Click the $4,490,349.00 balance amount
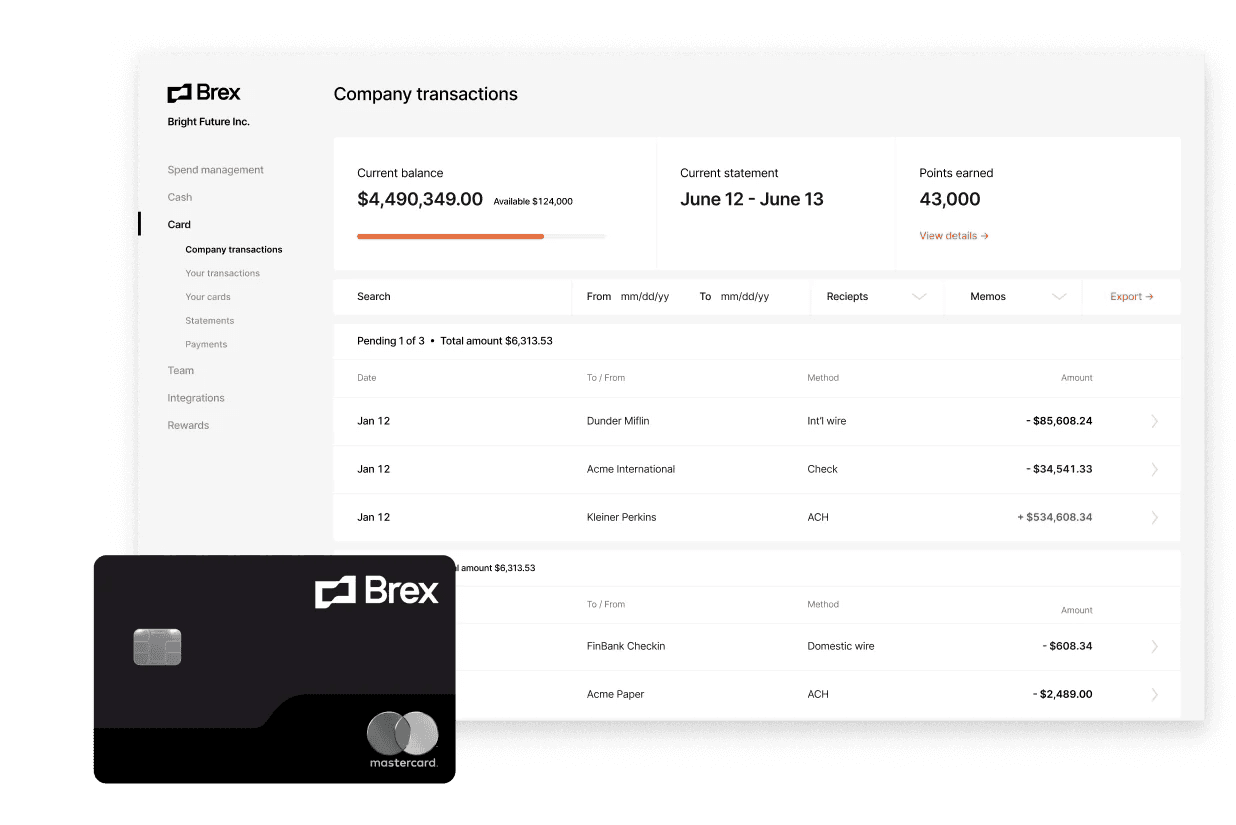 pos(420,199)
